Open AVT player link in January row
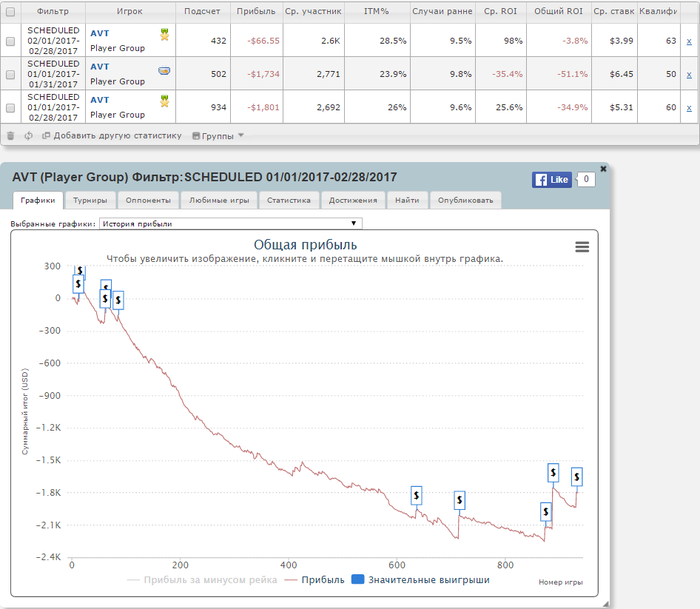Viewport: 700px width, 609px height. click(100, 67)
